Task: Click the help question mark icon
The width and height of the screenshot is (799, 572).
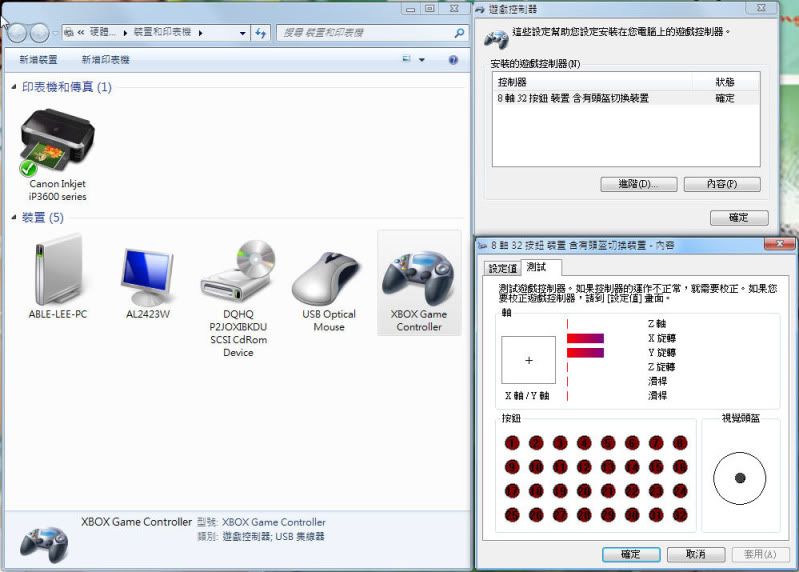Action: (453, 60)
